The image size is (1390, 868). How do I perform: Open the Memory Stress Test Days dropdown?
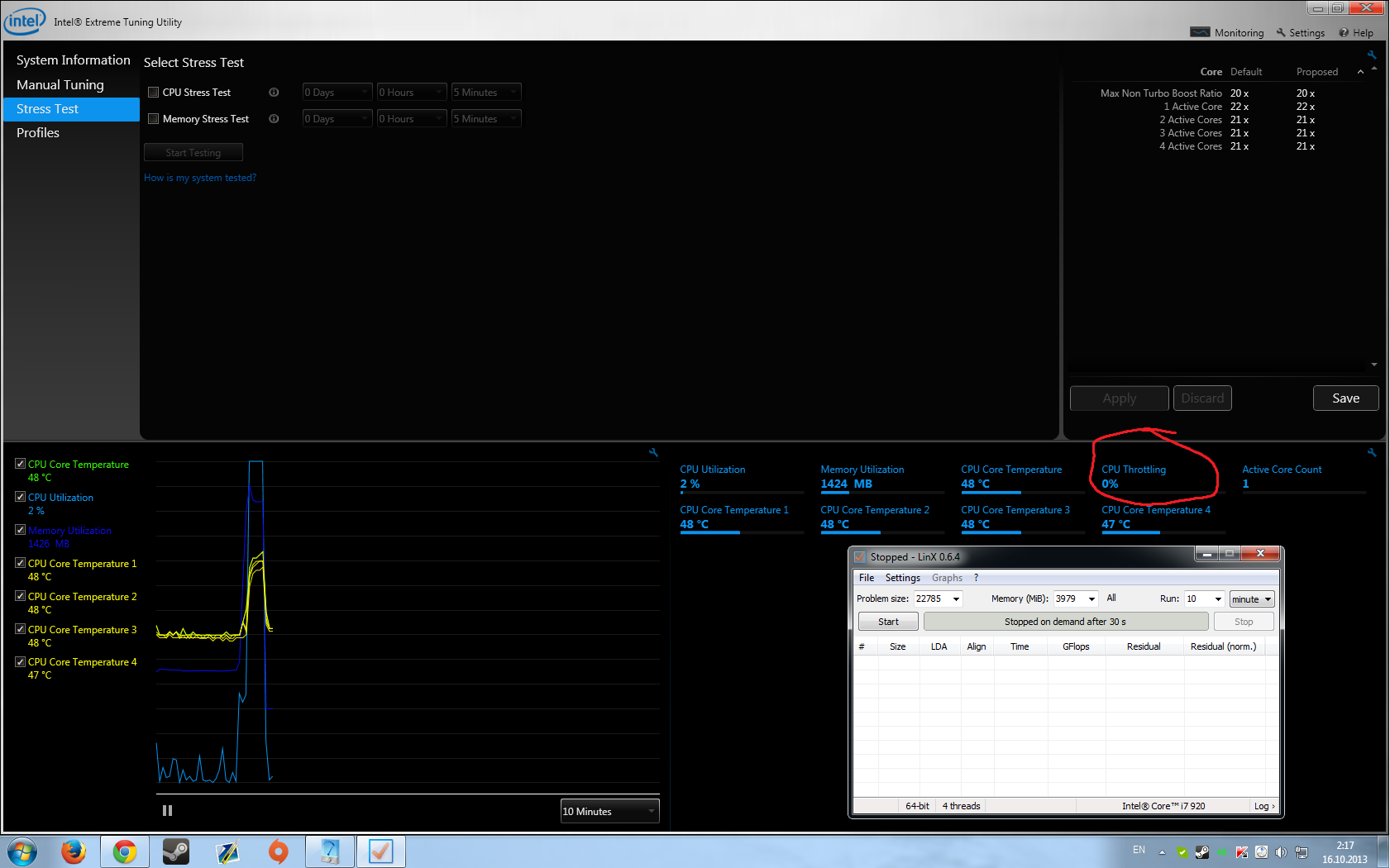(337, 118)
